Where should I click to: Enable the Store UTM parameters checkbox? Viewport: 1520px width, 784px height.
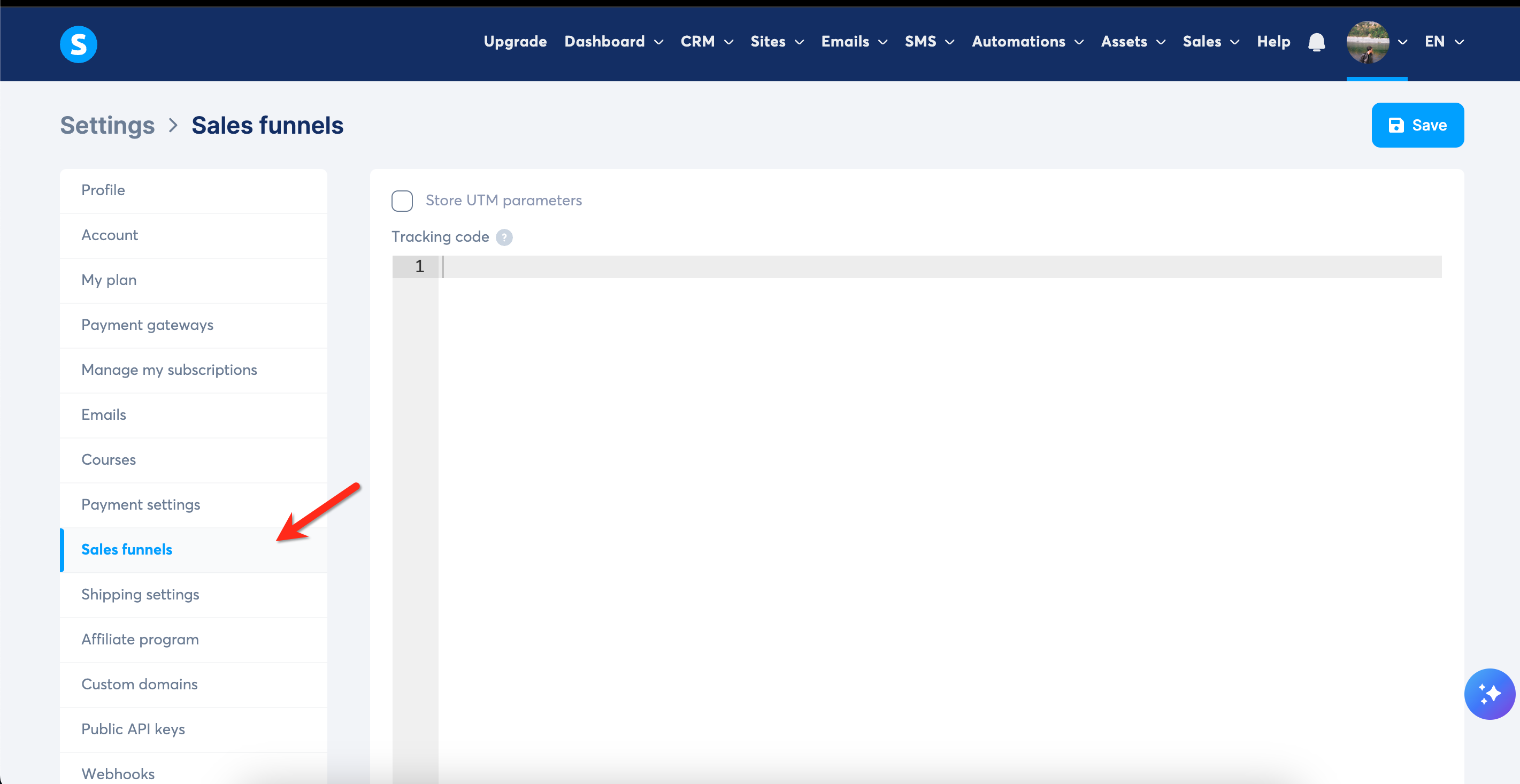[x=402, y=201]
